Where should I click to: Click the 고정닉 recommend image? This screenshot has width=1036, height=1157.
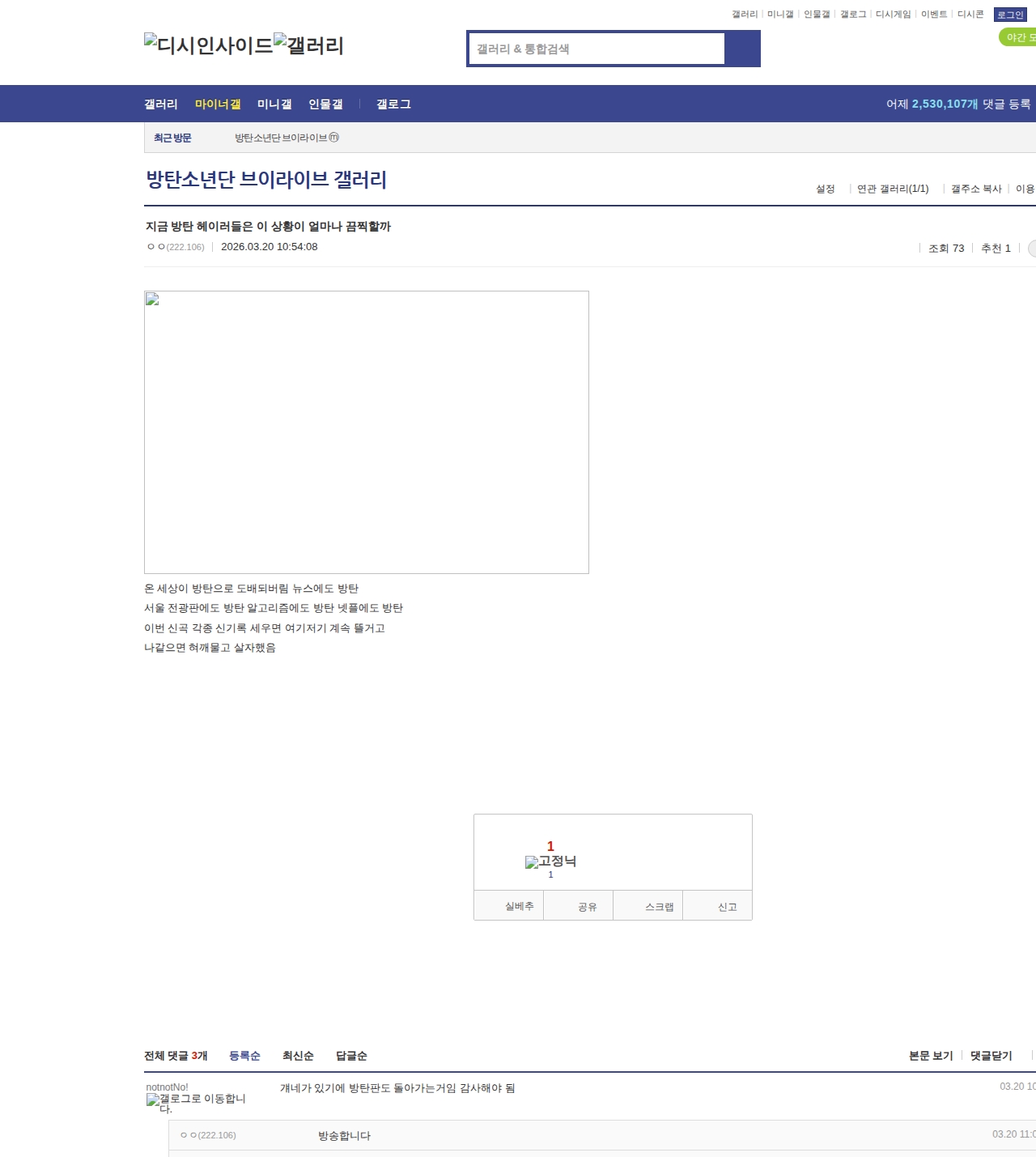click(x=551, y=861)
